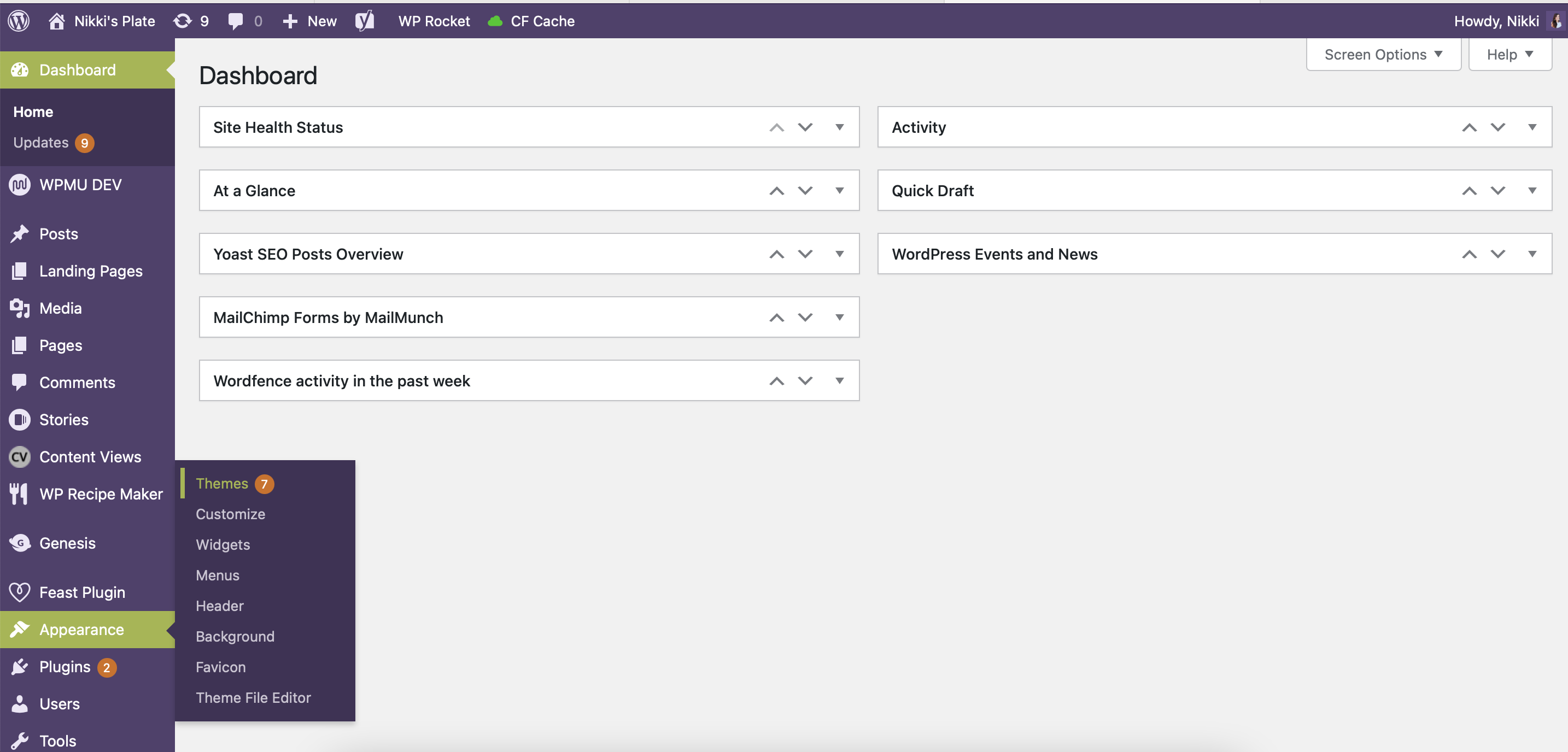
Task: Move Quick Draft box up
Action: 1470,190
